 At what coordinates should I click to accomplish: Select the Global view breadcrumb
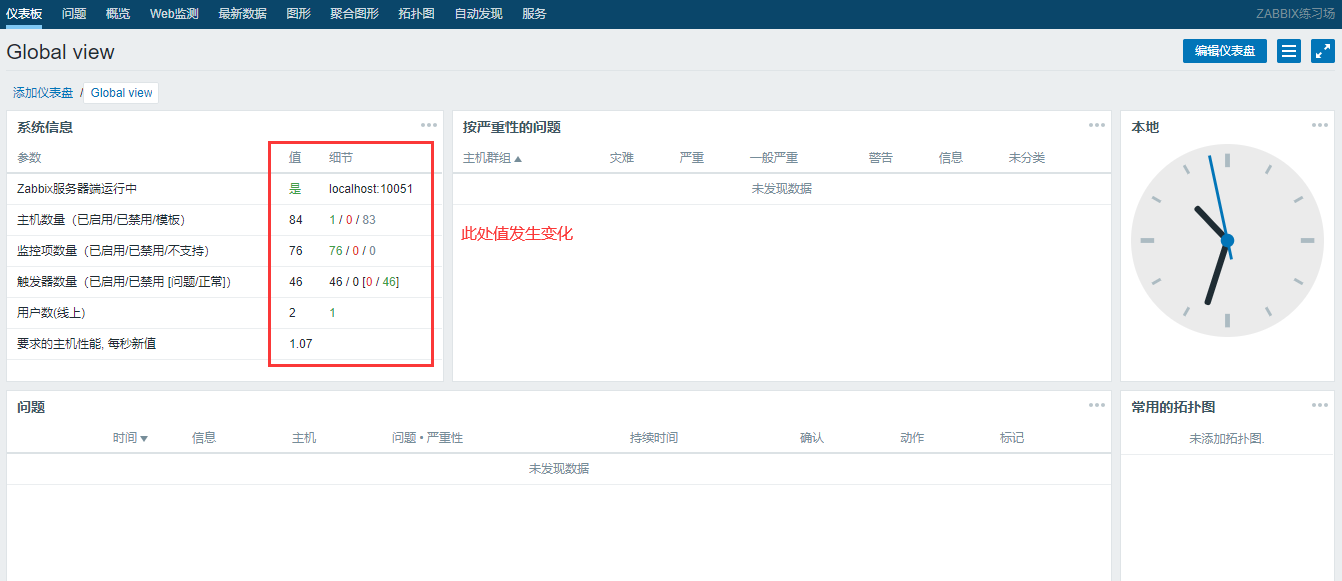[x=122, y=93]
